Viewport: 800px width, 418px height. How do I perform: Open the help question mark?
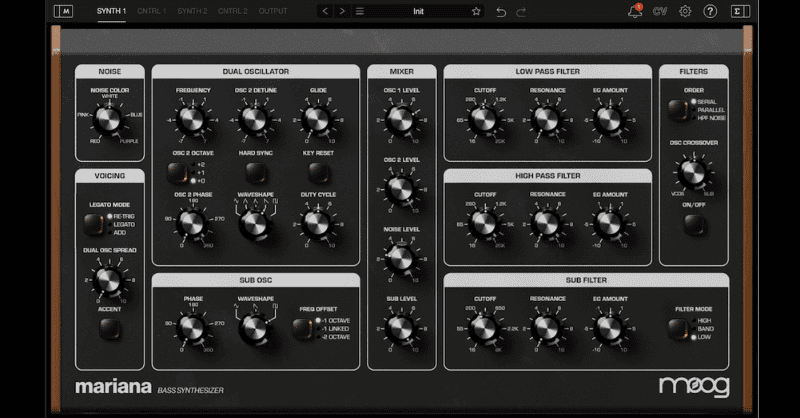coord(710,11)
